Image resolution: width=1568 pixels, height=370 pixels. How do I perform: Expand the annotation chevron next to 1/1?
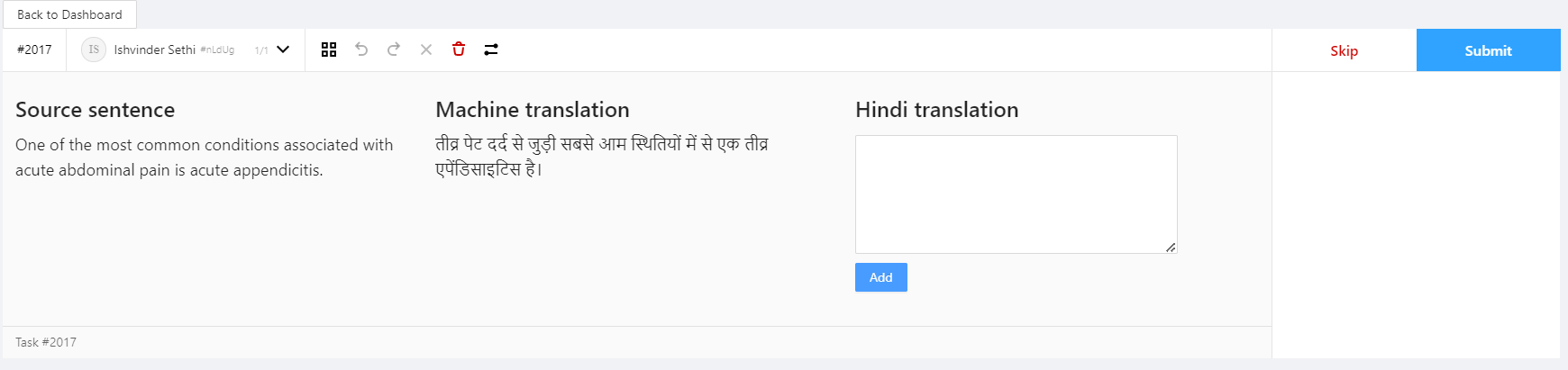coord(283,50)
